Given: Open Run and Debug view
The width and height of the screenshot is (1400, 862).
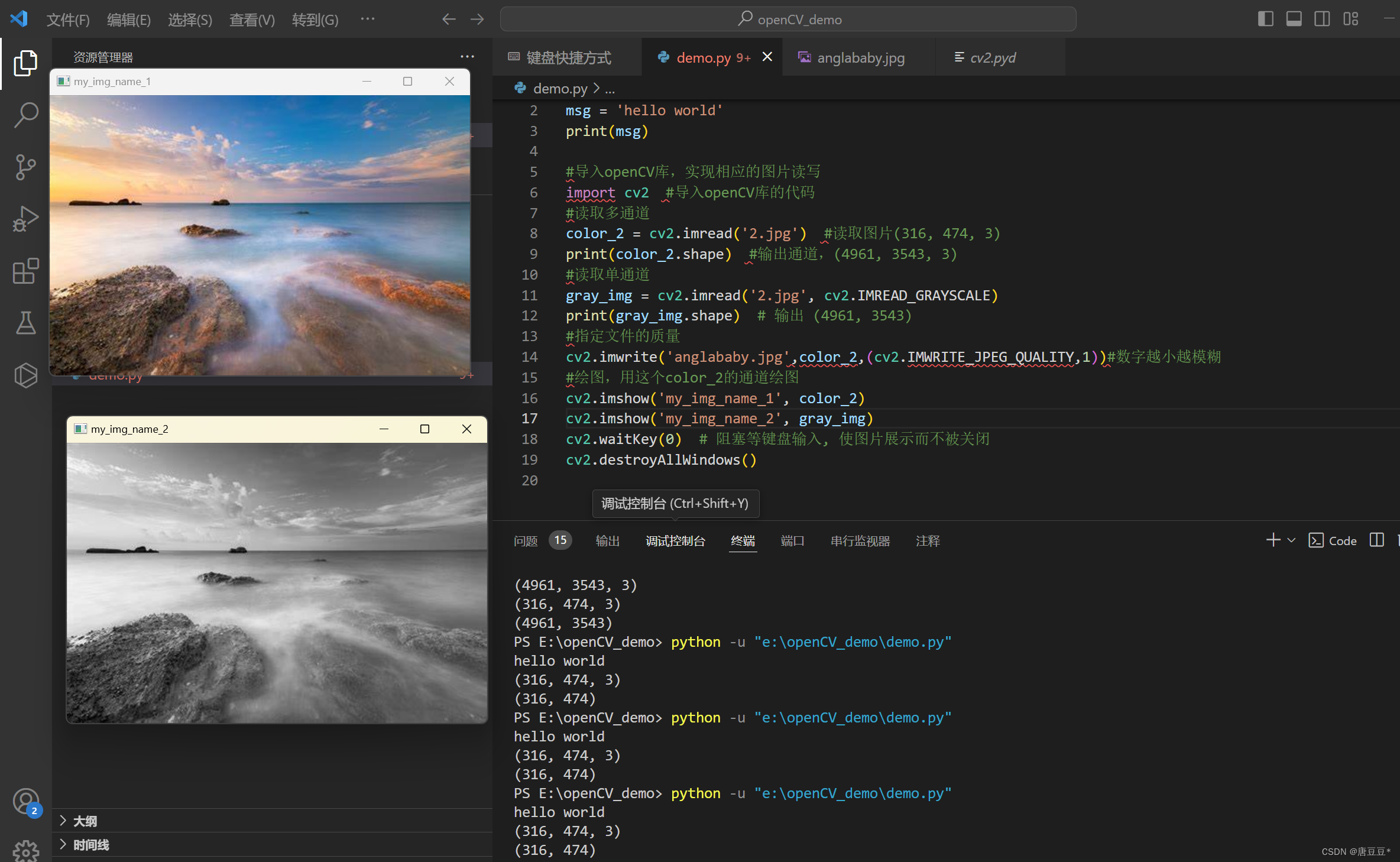Looking at the screenshot, I should pos(25,219).
